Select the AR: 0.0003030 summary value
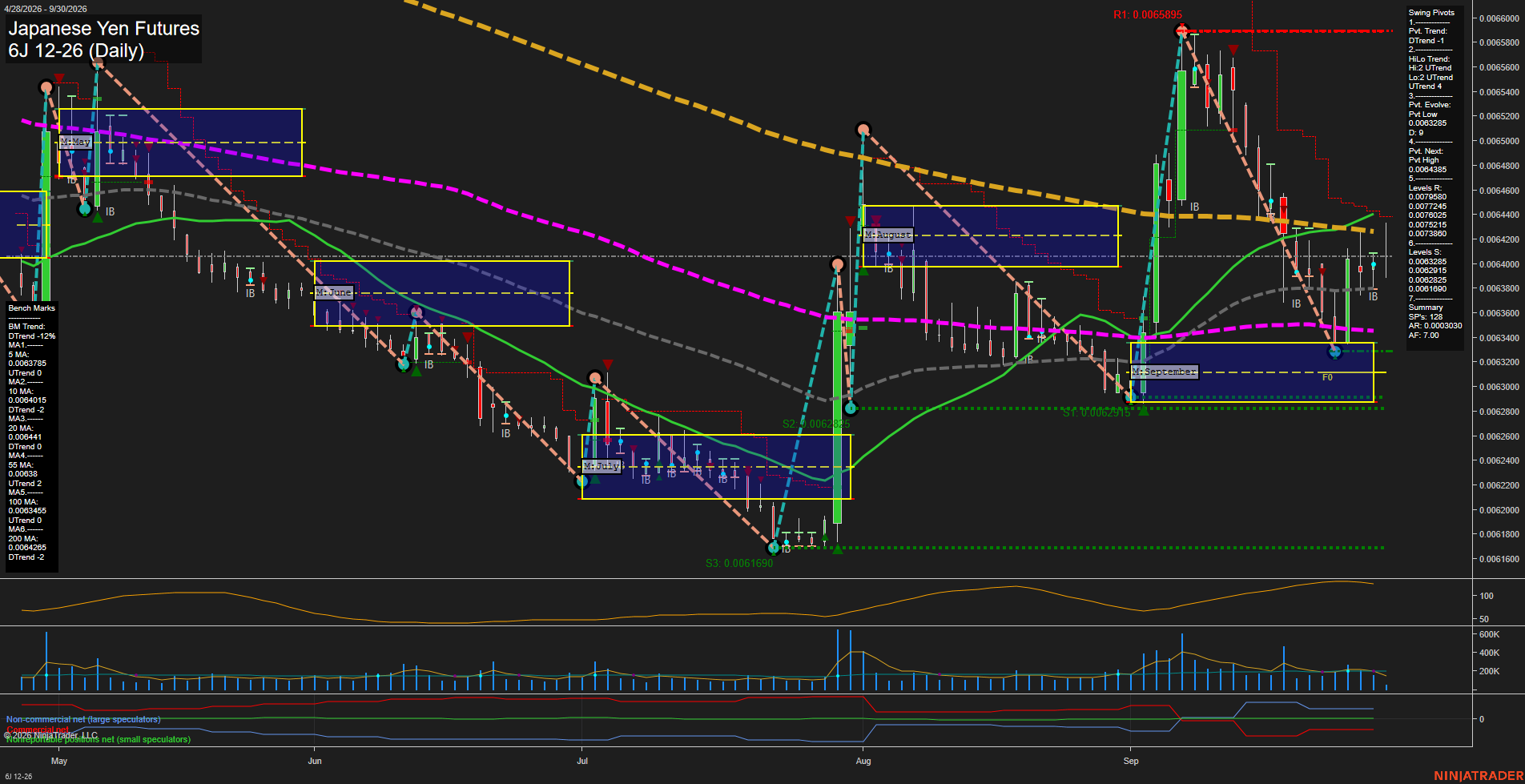The width and height of the screenshot is (1525, 784). pos(1435,326)
